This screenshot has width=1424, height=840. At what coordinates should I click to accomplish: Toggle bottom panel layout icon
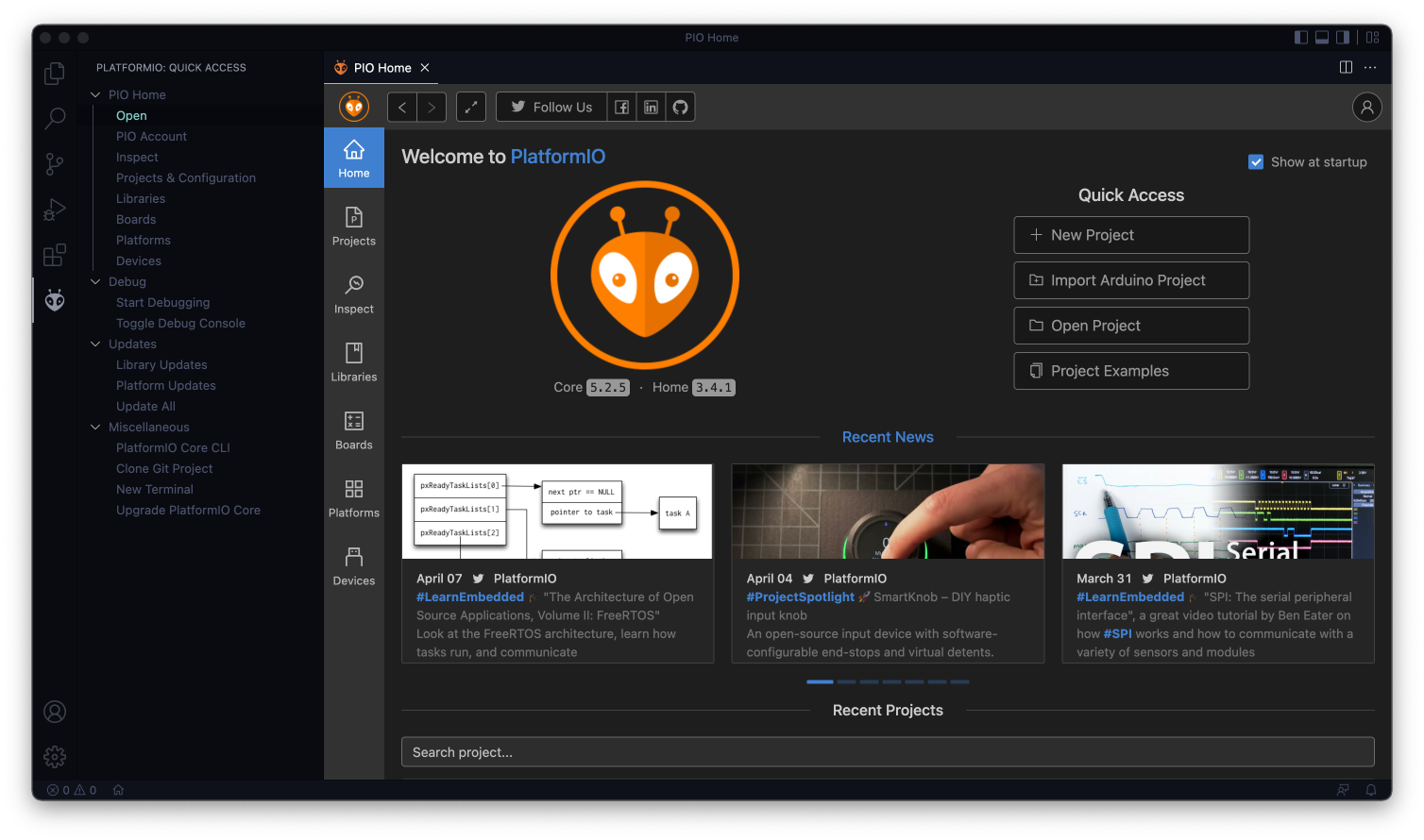1322,37
